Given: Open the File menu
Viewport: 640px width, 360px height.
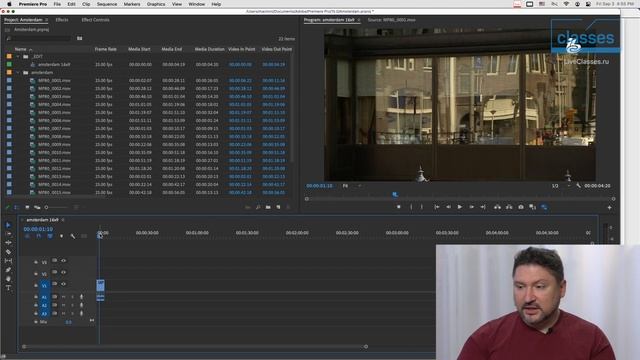Looking at the screenshot, I should click(x=57, y=4).
